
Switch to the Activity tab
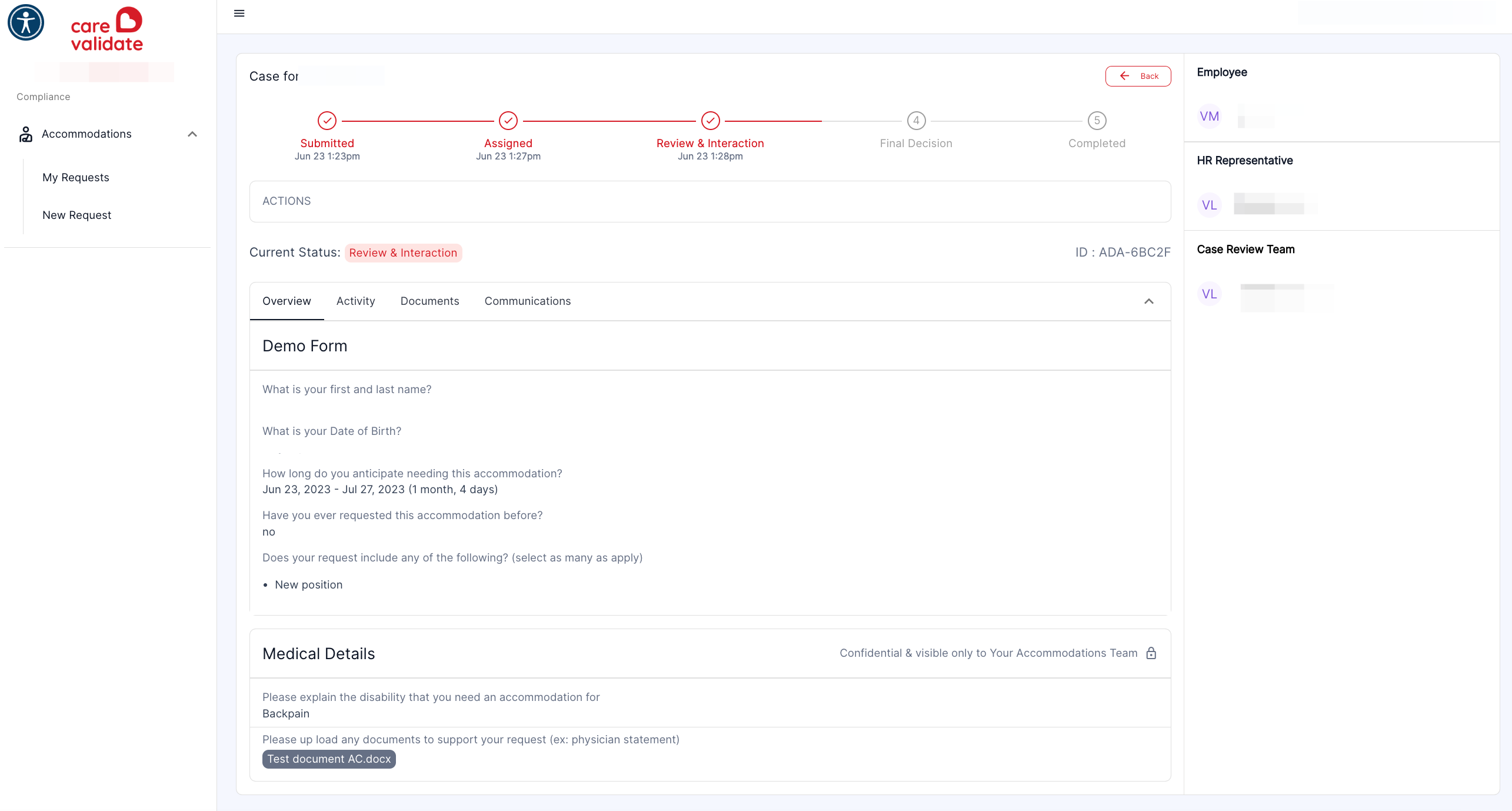(356, 301)
